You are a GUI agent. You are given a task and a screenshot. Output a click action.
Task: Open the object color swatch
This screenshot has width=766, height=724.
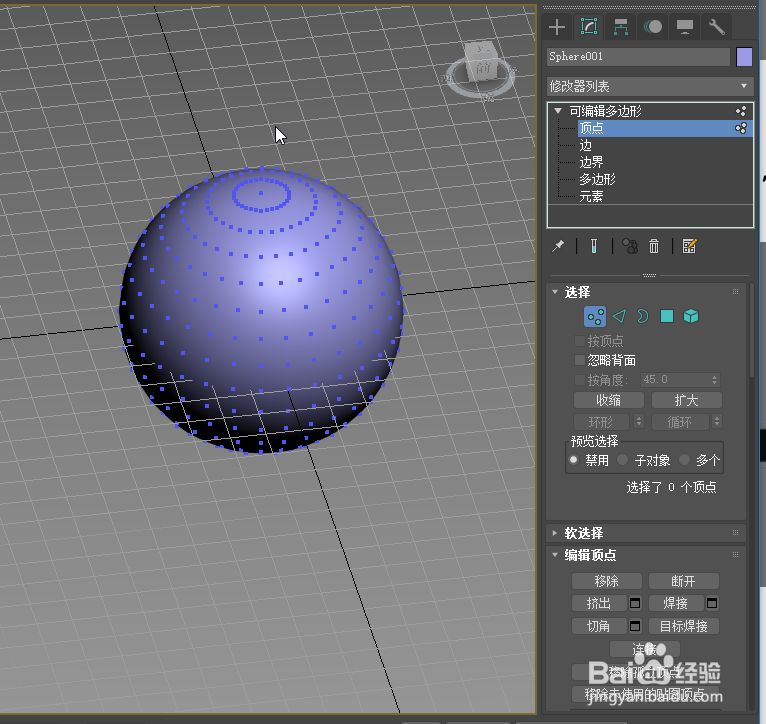(744, 57)
